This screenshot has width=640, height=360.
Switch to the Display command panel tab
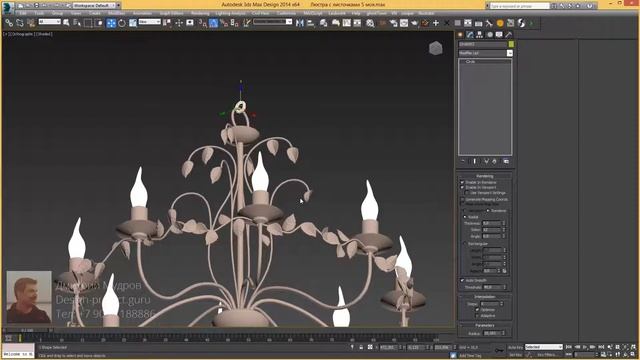pyautogui.click(x=499, y=35)
